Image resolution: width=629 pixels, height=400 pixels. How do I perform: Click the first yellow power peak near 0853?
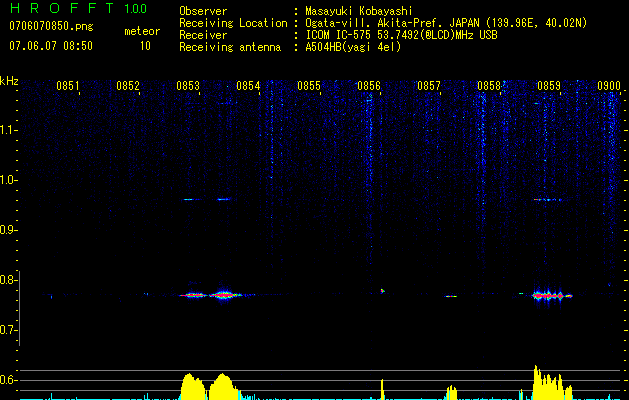[193, 386]
